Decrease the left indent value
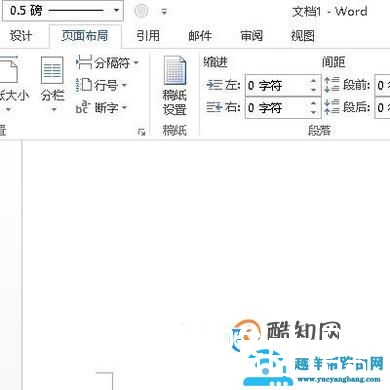This screenshot has height=390, width=390. (x=313, y=90)
